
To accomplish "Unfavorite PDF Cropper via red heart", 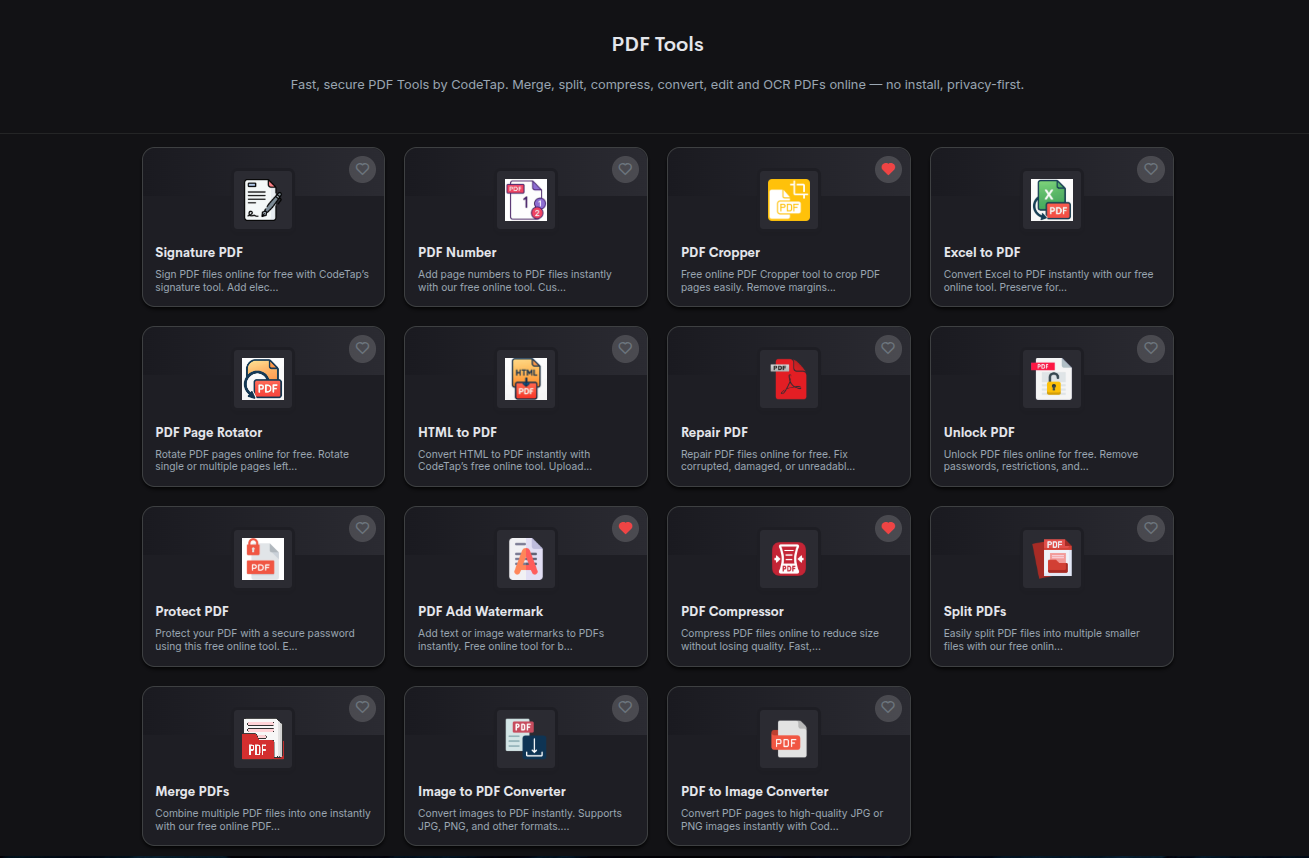I will [888, 169].
